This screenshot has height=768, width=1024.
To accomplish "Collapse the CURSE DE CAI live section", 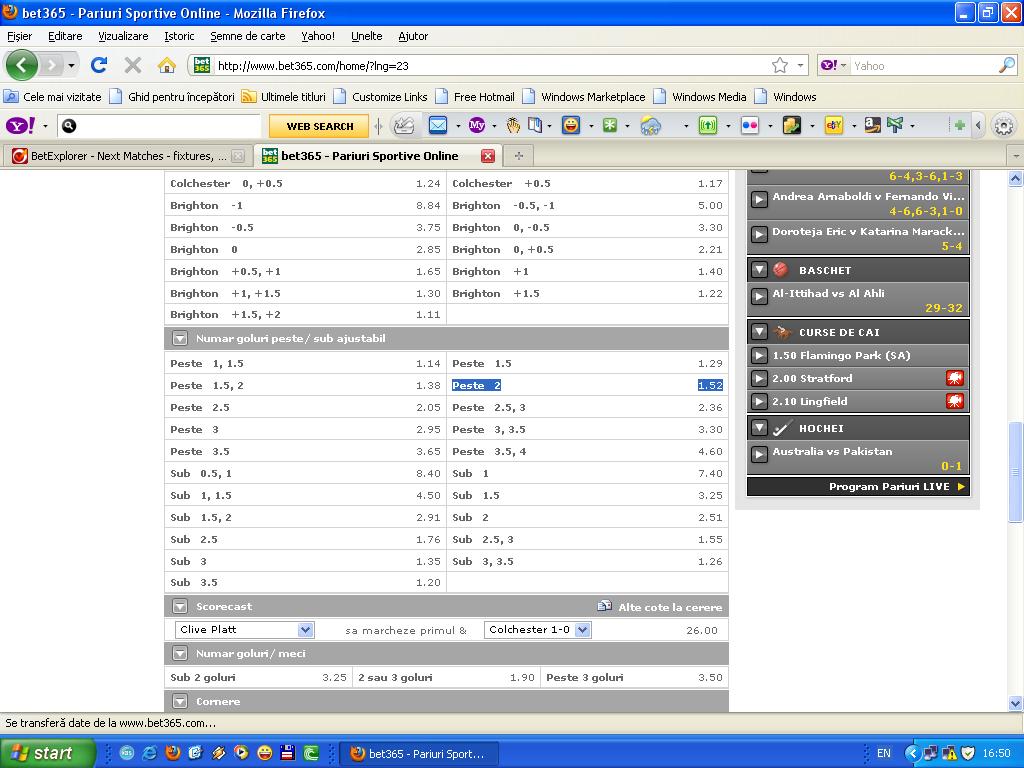I will pos(759,332).
